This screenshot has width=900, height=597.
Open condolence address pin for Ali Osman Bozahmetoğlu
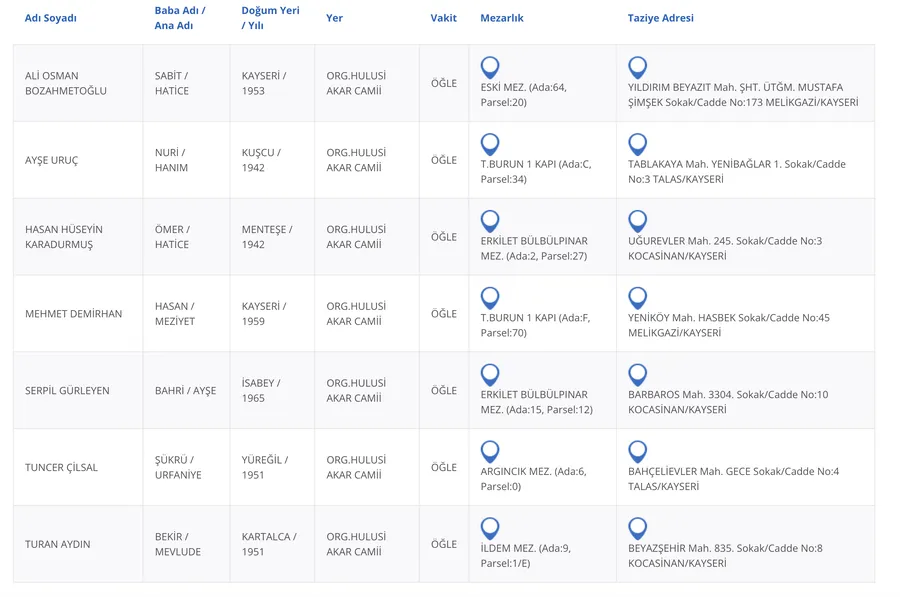(x=637, y=68)
